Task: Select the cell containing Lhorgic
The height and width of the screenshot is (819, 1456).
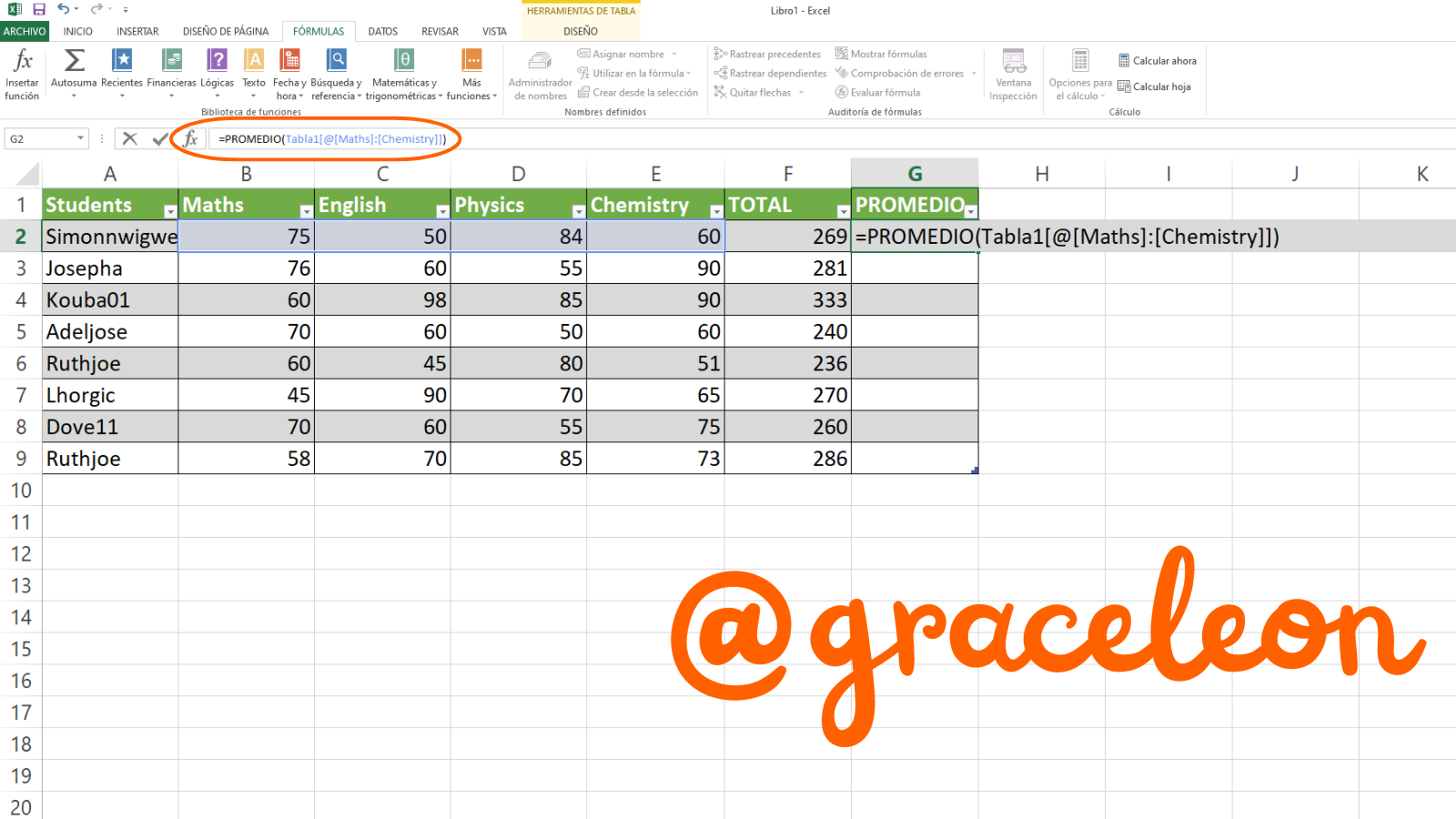Action: point(110,396)
